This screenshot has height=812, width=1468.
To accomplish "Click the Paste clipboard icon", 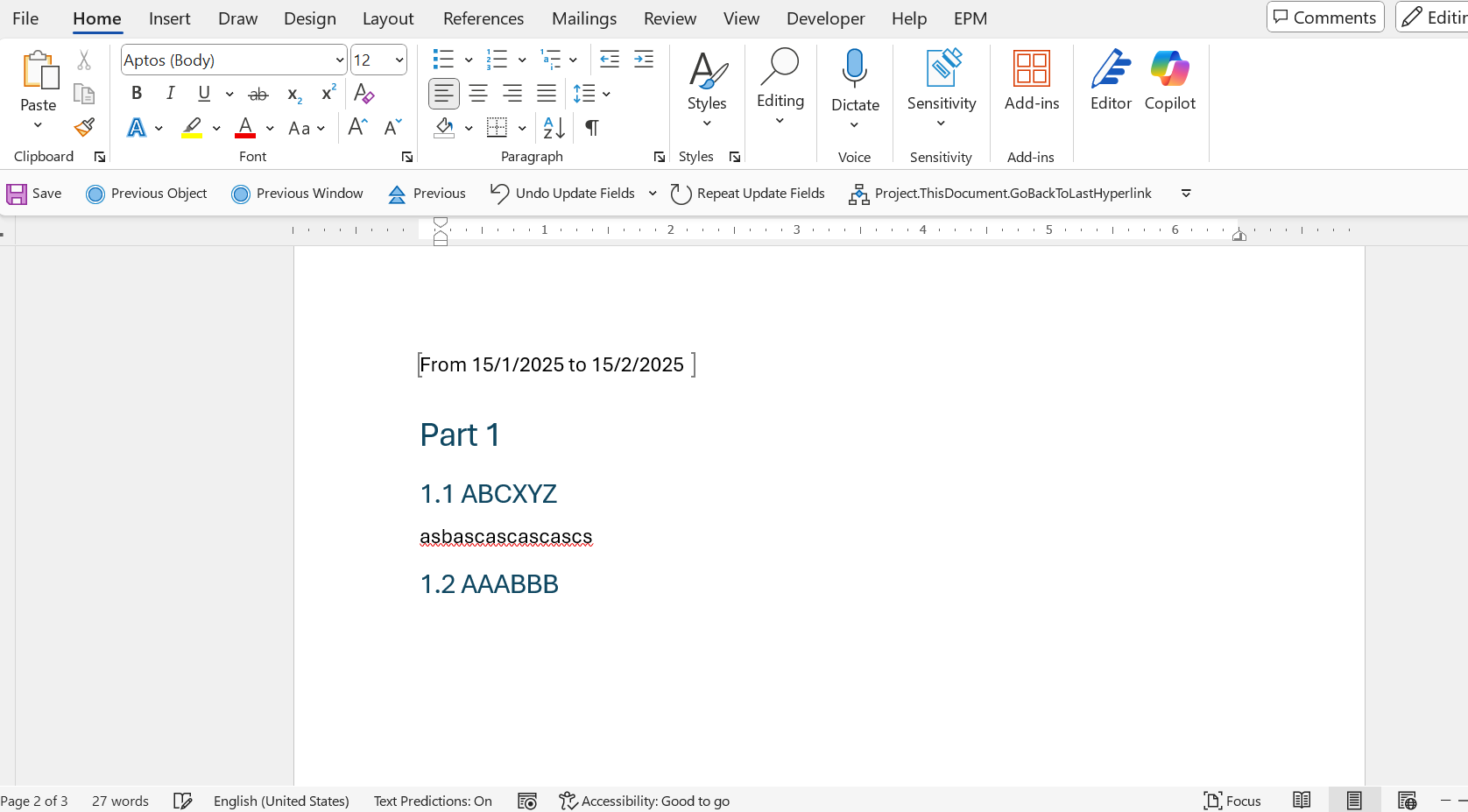I will [39, 70].
